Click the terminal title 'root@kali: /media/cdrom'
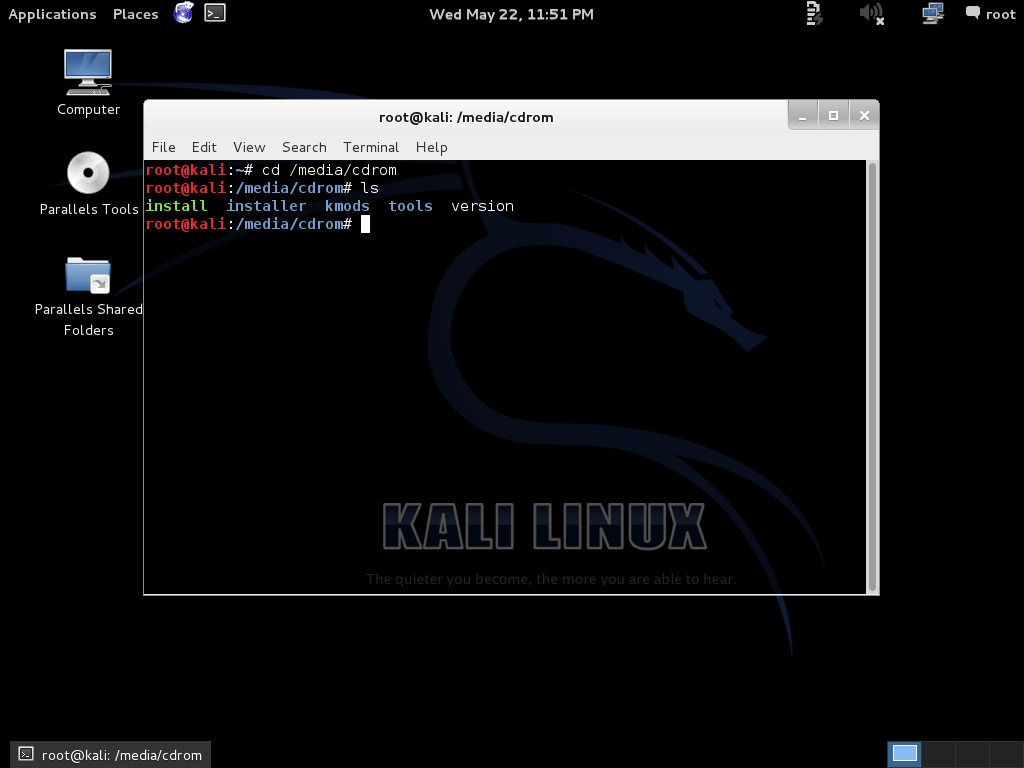The height and width of the screenshot is (768, 1024). (466, 118)
